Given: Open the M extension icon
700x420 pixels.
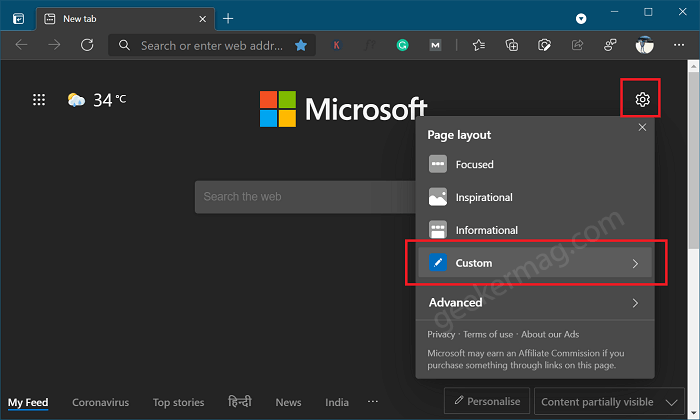Looking at the screenshot, I should (435, 45).
